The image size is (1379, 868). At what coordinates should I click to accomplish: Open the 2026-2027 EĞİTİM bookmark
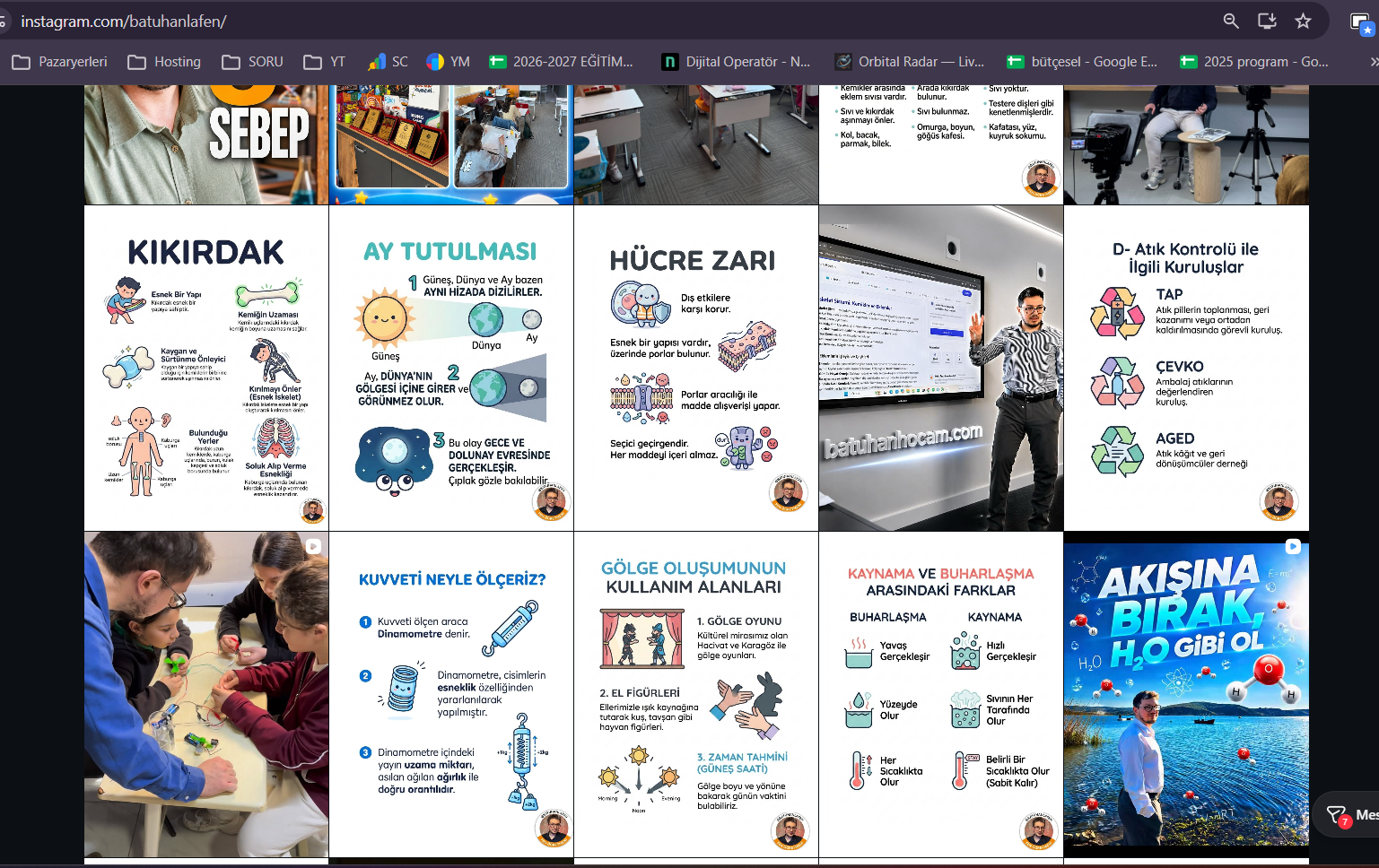click(x=561, y=62)
